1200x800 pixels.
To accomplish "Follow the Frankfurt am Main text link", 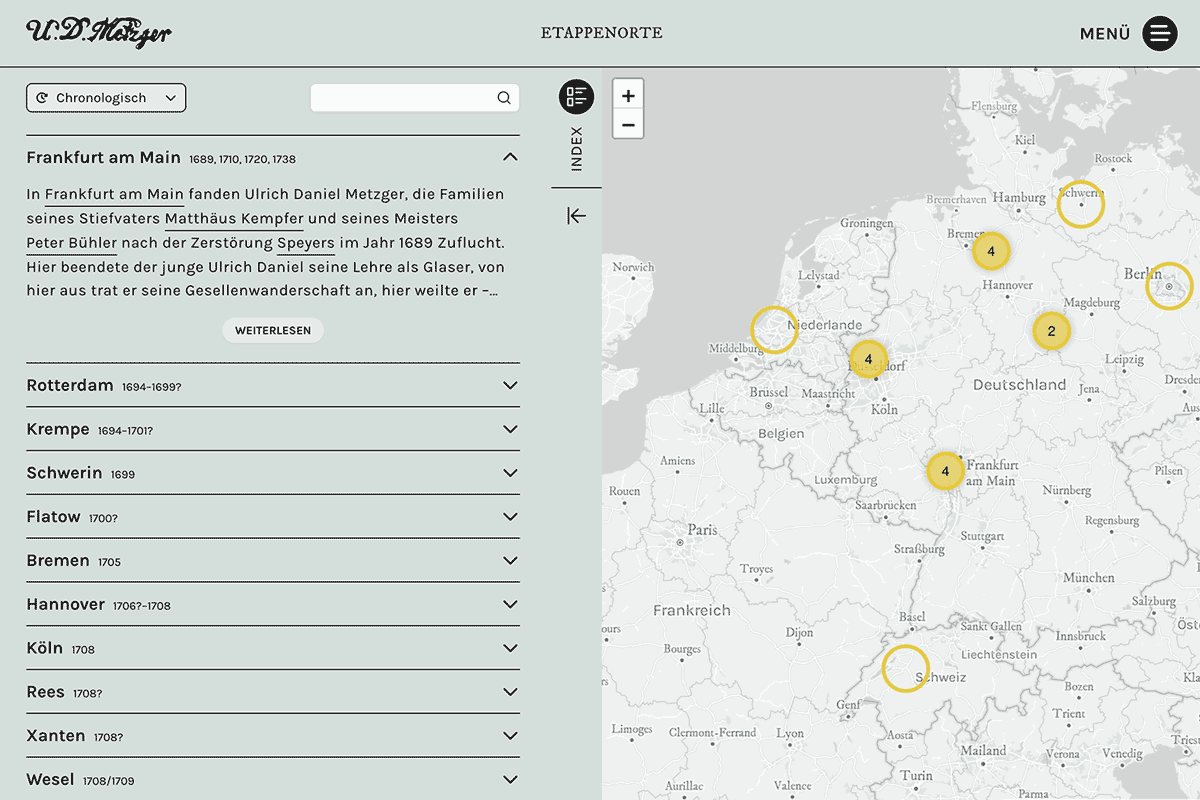I will click(x=114, y=194).
